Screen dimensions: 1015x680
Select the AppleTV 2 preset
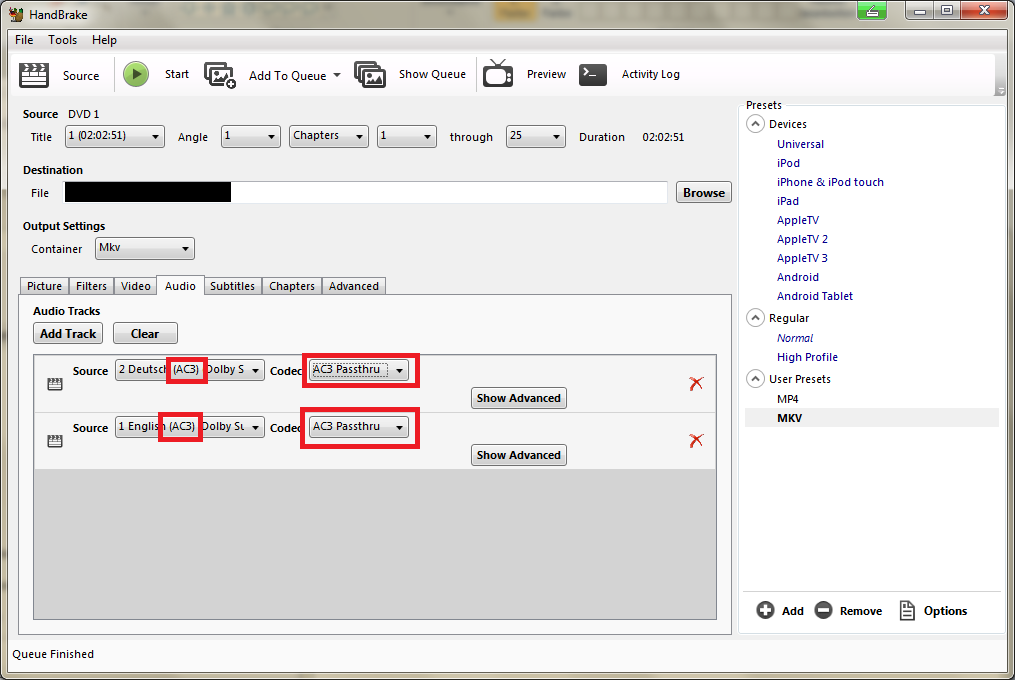802,239
